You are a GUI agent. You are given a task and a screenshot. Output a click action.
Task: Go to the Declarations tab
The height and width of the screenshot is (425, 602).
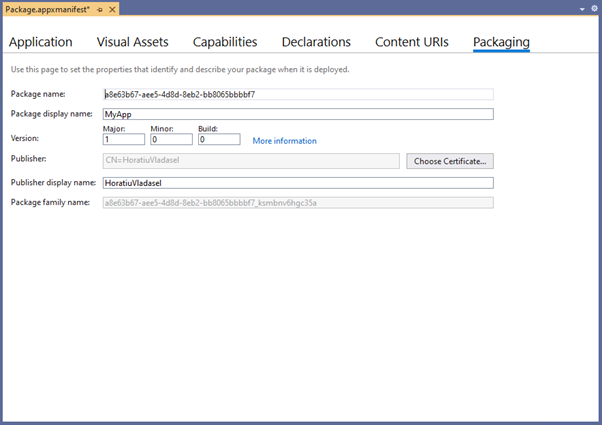[x=316, y=42]
